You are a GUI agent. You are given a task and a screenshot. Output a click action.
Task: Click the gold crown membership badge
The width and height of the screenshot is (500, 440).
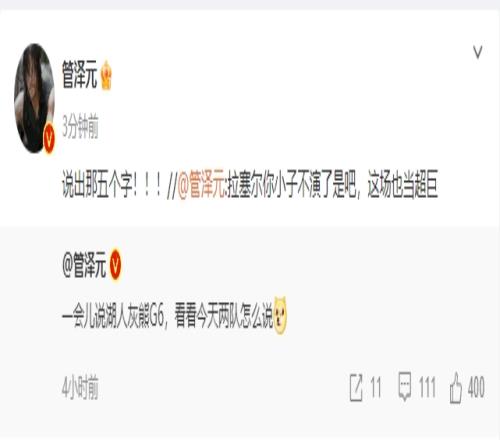pos(106,75)
